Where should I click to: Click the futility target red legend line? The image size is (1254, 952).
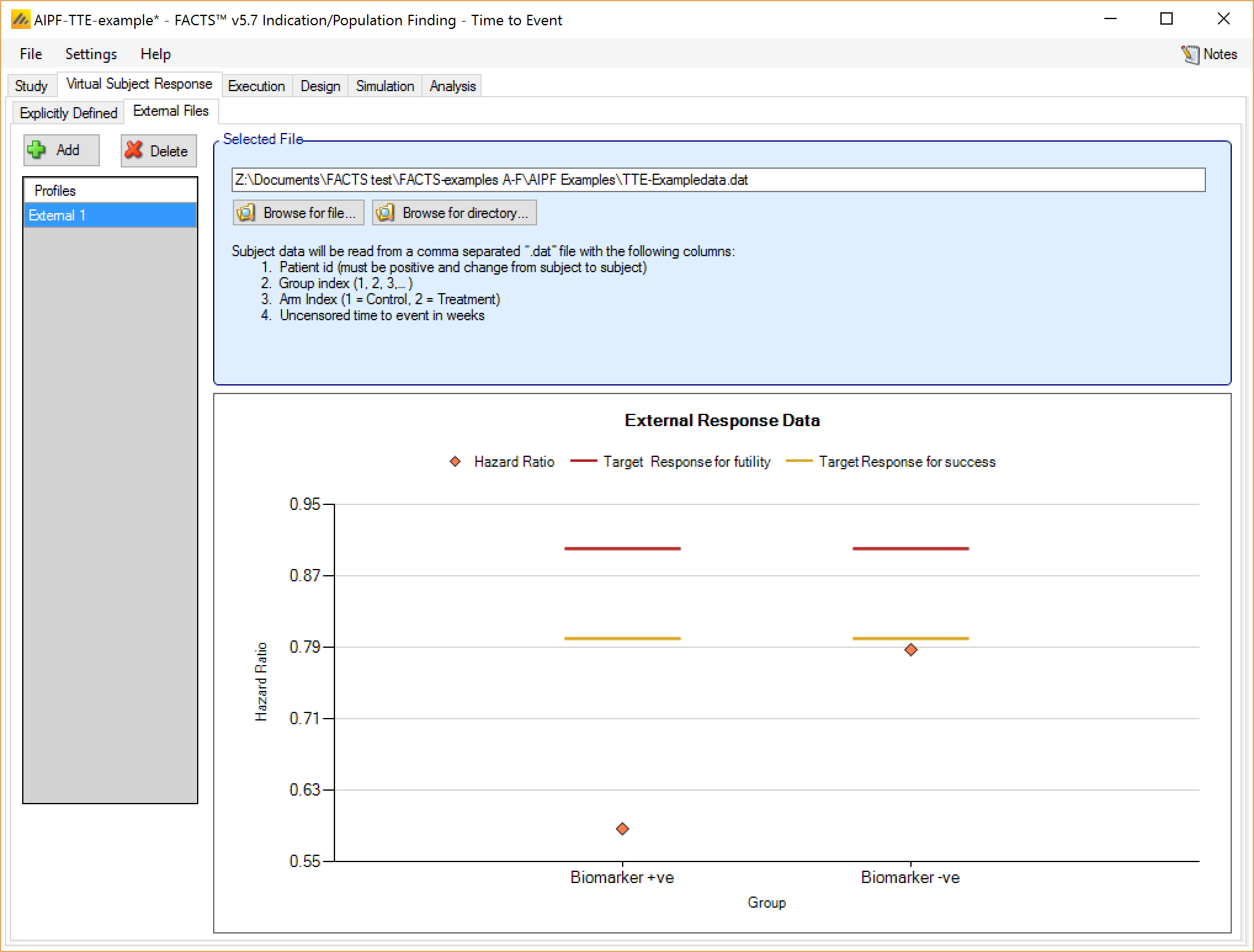583,462
